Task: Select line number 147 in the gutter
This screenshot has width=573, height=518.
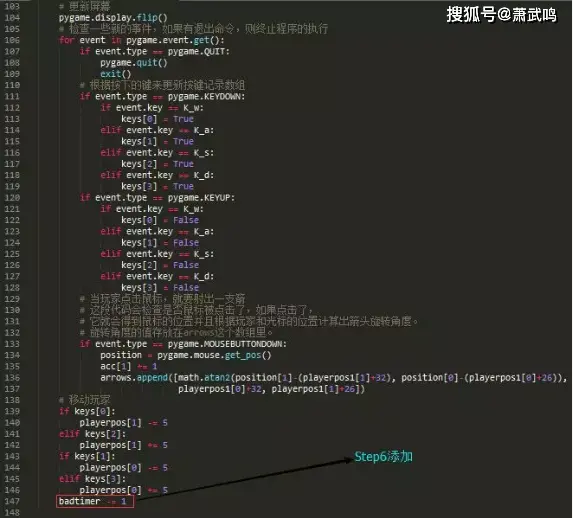Action: 12,502
